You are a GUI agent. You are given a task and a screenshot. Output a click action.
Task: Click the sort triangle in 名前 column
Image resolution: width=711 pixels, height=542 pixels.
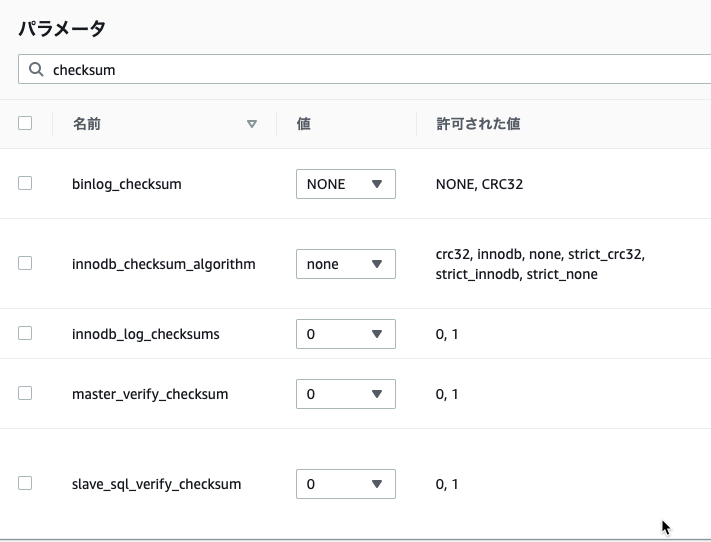(252, 124)
